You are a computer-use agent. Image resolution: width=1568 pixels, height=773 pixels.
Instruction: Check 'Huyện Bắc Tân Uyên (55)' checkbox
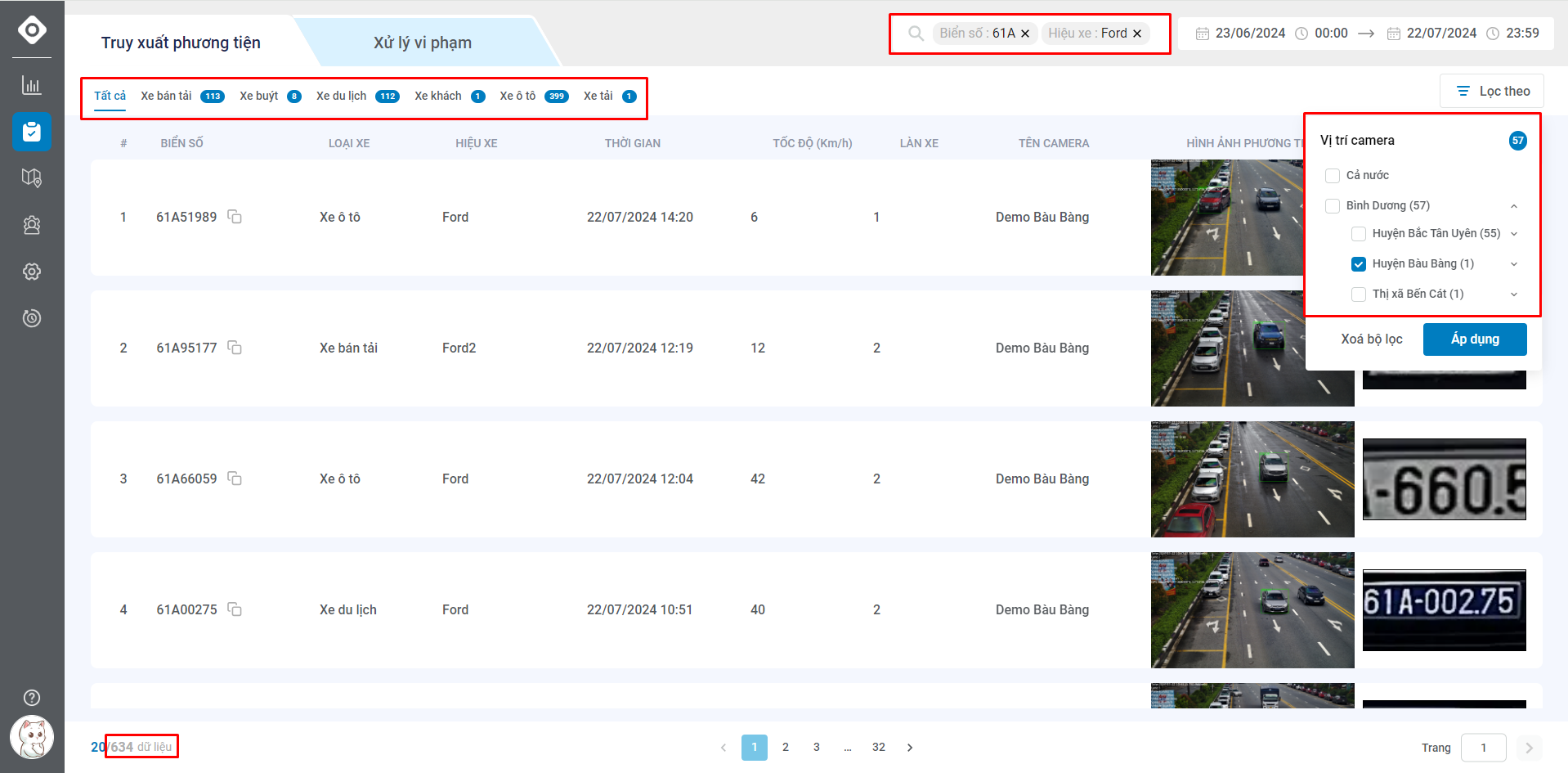point(1359,234)
